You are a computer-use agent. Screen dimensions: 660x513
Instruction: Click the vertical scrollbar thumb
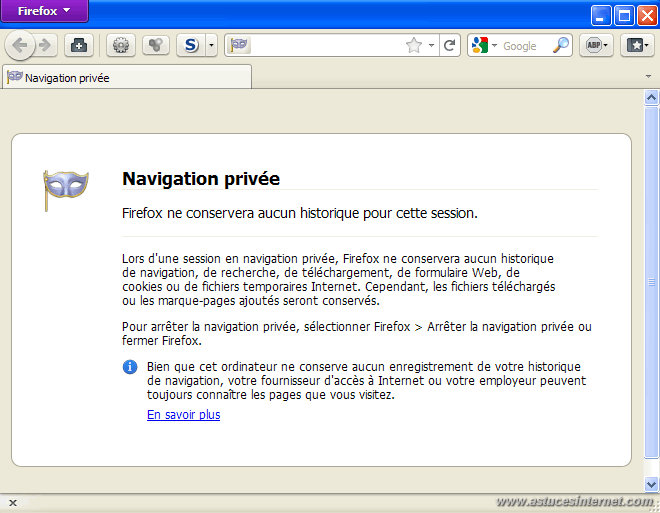(x=651, y=282)
